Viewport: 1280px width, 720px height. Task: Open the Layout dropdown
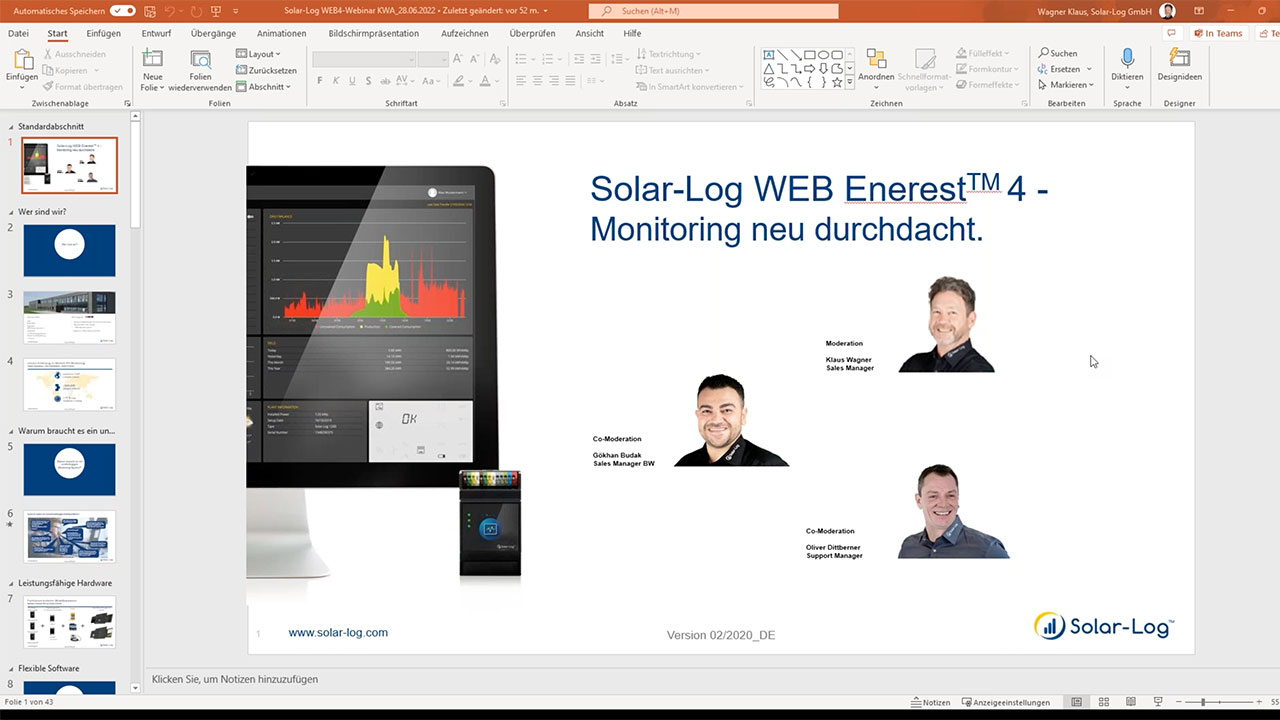258,54
